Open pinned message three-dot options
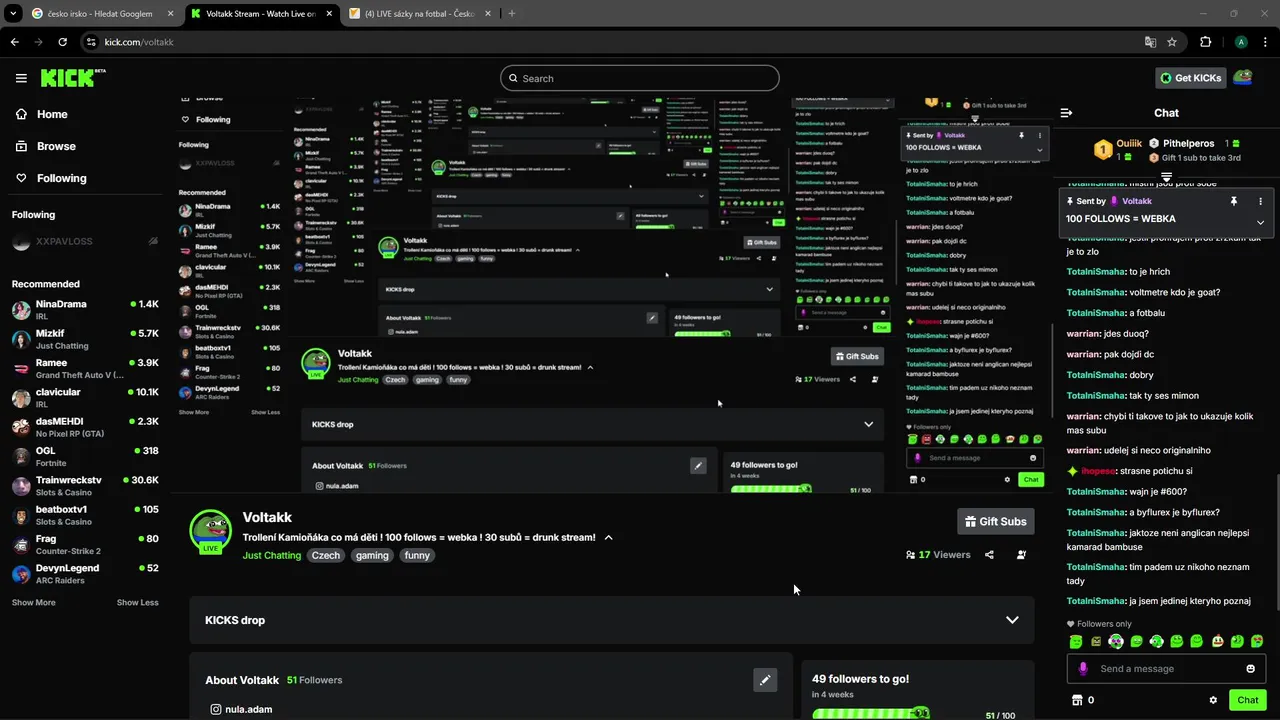Screen dimensions: 1280x720 click(1260, 201)
